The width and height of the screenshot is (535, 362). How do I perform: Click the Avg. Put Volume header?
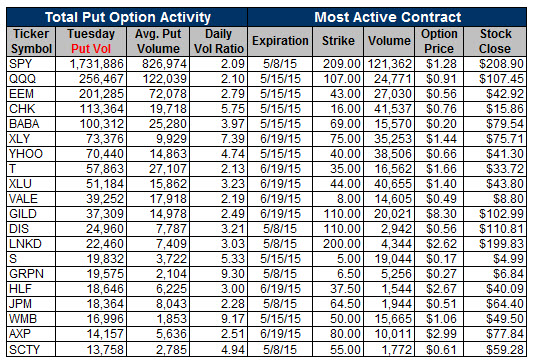158,41
